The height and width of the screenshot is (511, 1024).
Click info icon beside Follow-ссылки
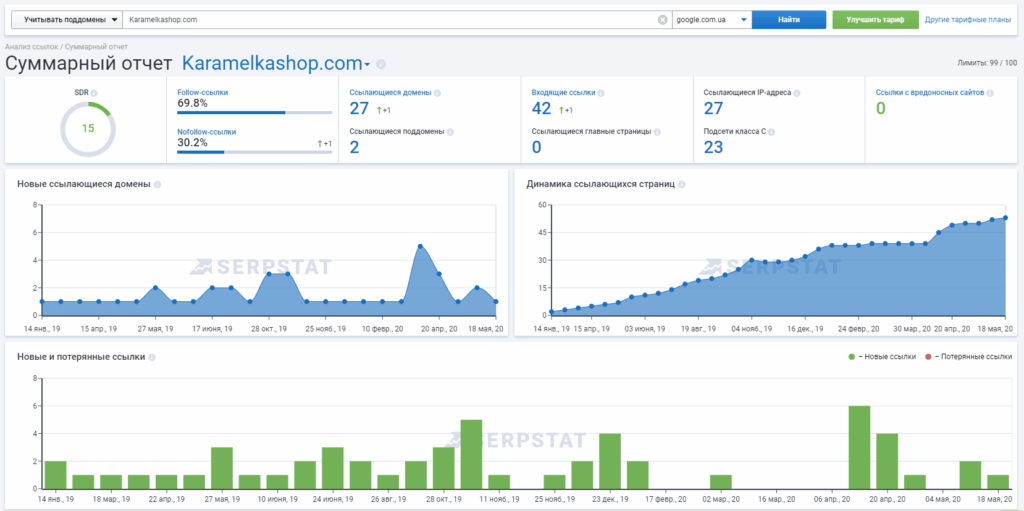pyautogui.click(x=234, y=92)
